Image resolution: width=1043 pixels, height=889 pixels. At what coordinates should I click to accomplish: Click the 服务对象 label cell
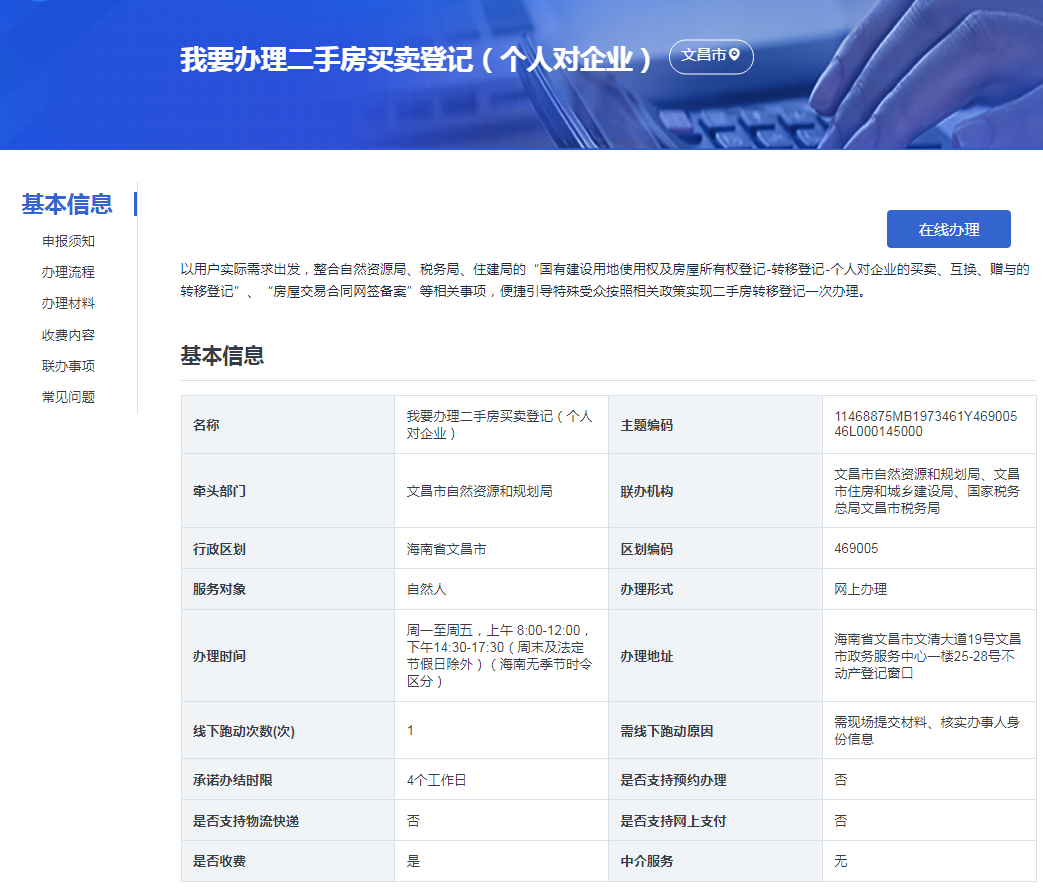(x=288, y=589)
